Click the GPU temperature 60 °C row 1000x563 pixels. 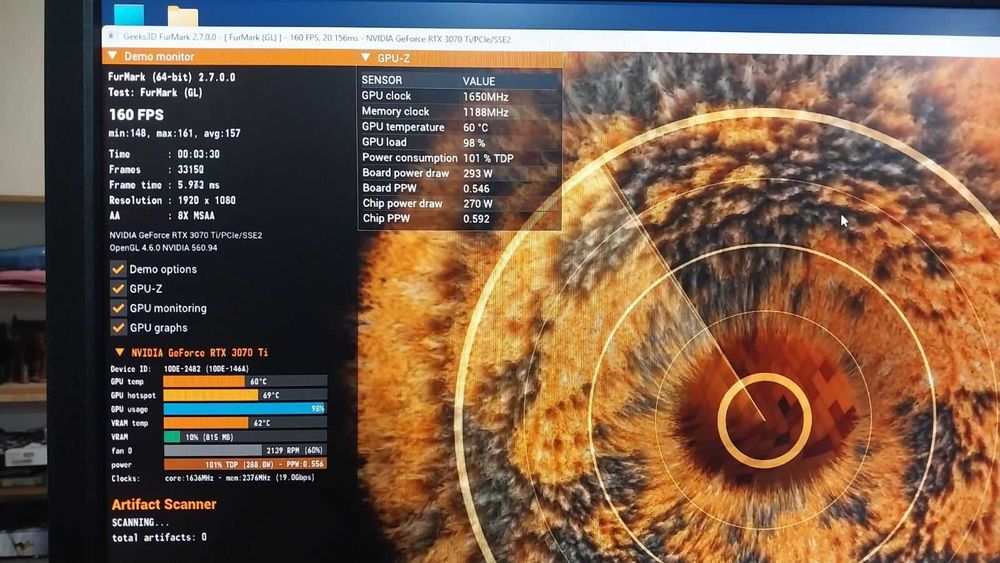tap(459, 127)
